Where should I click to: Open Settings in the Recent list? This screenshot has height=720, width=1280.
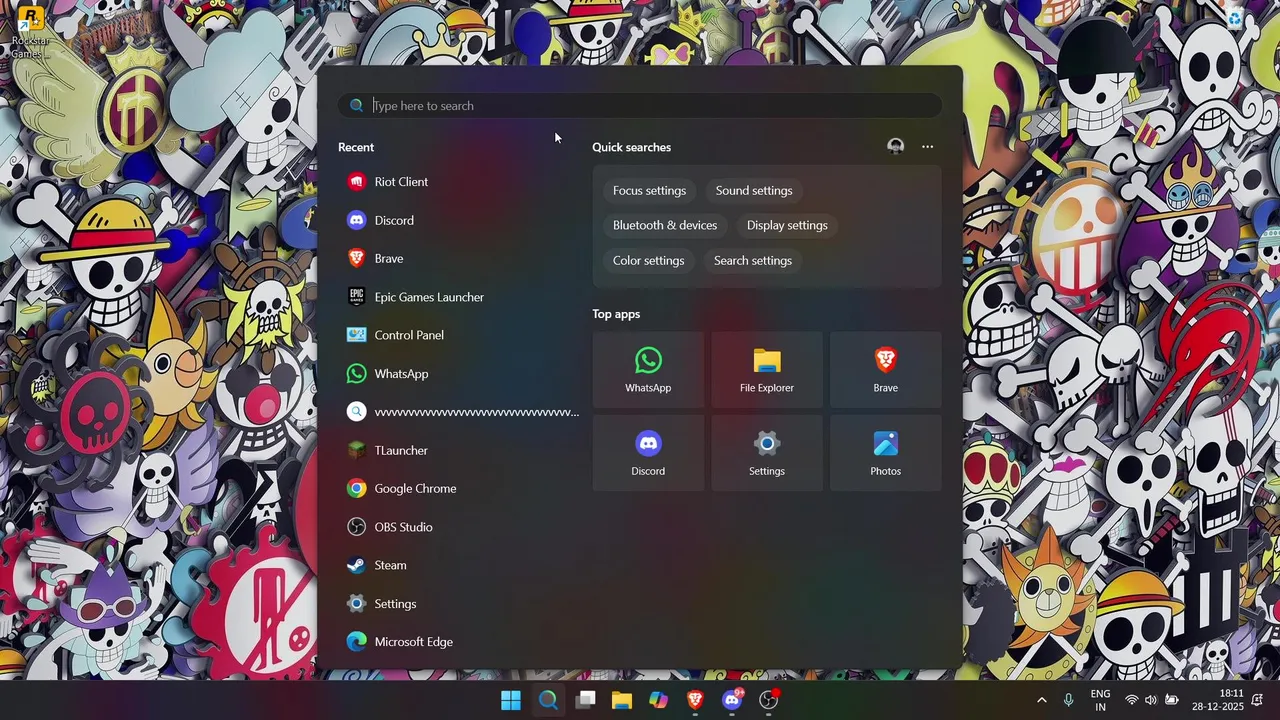click(x=457, y=603)
